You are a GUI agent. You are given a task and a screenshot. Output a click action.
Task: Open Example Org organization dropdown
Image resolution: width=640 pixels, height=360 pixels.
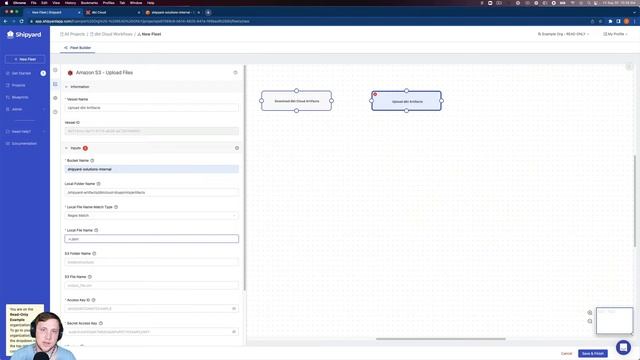click(x=563, y=34)
